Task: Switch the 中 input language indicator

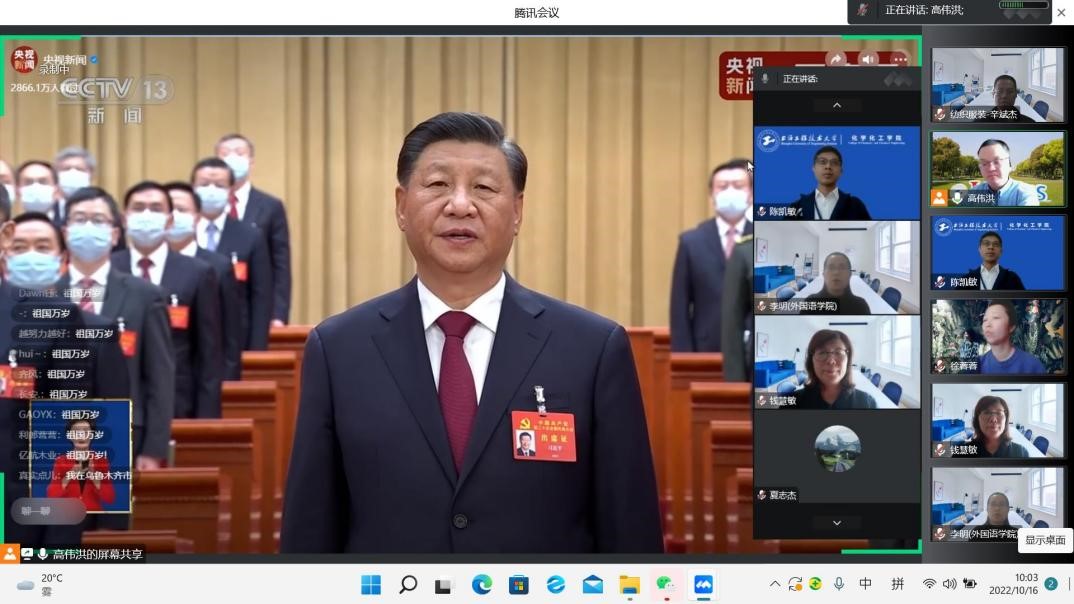Action: 866,584
